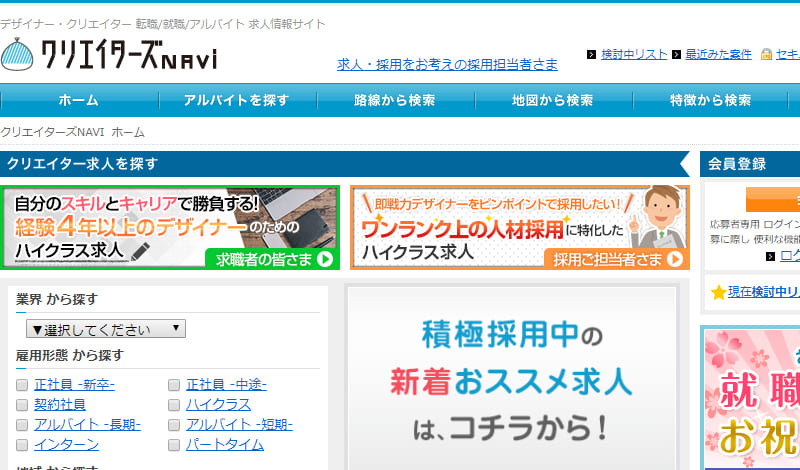
Task: Click the pink 就職お祝い cherry blossom banner
Action: pyautogui.click(x=752, y=398)
